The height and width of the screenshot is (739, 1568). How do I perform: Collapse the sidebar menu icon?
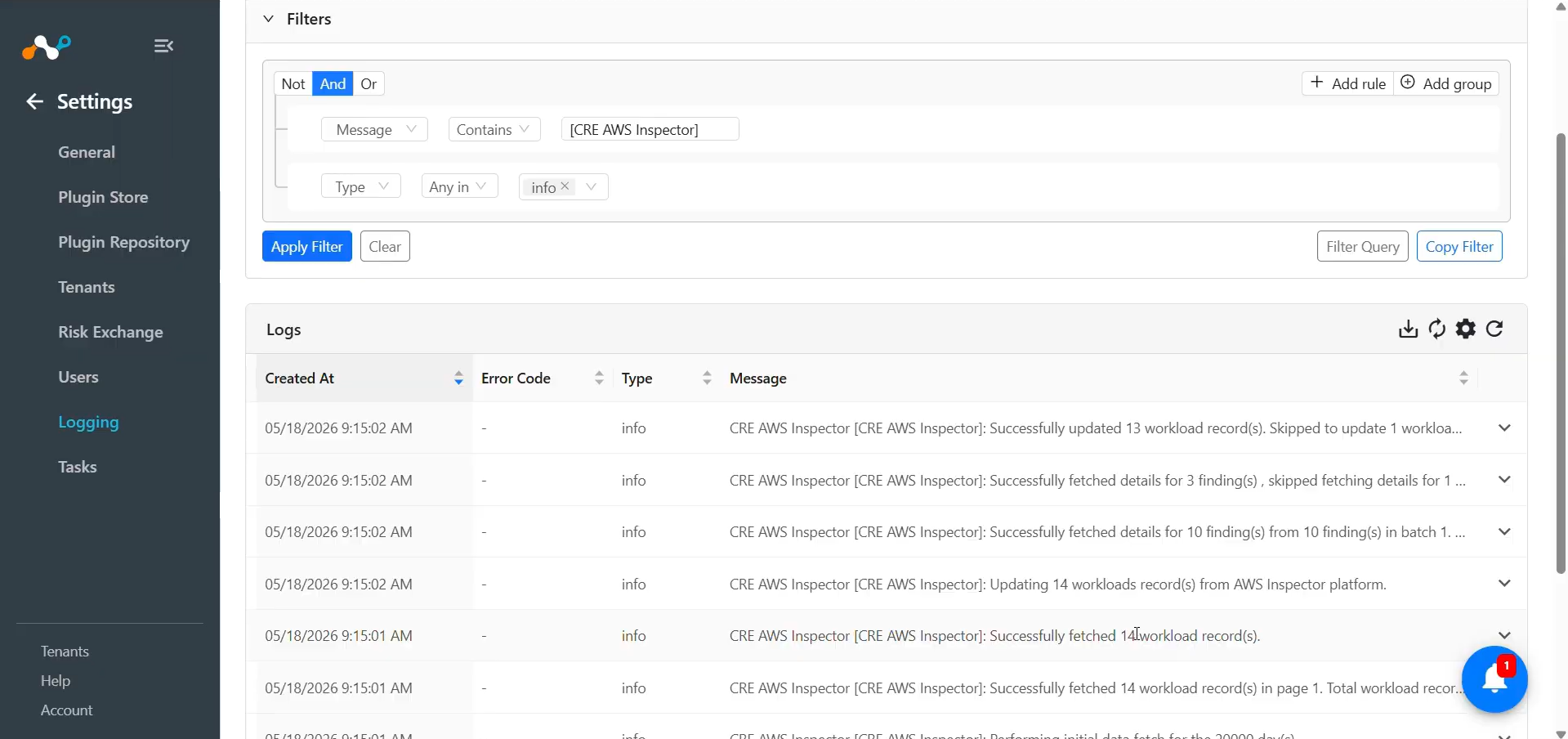(163, 46)
